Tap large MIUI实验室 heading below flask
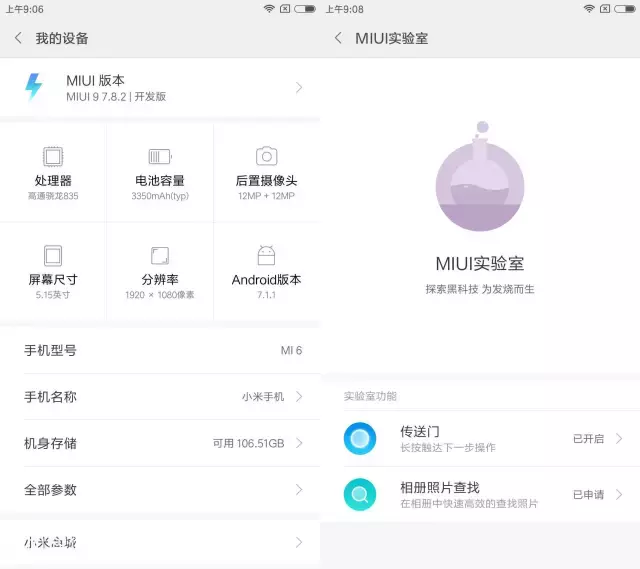640x569 pixels. click(480, 264)
